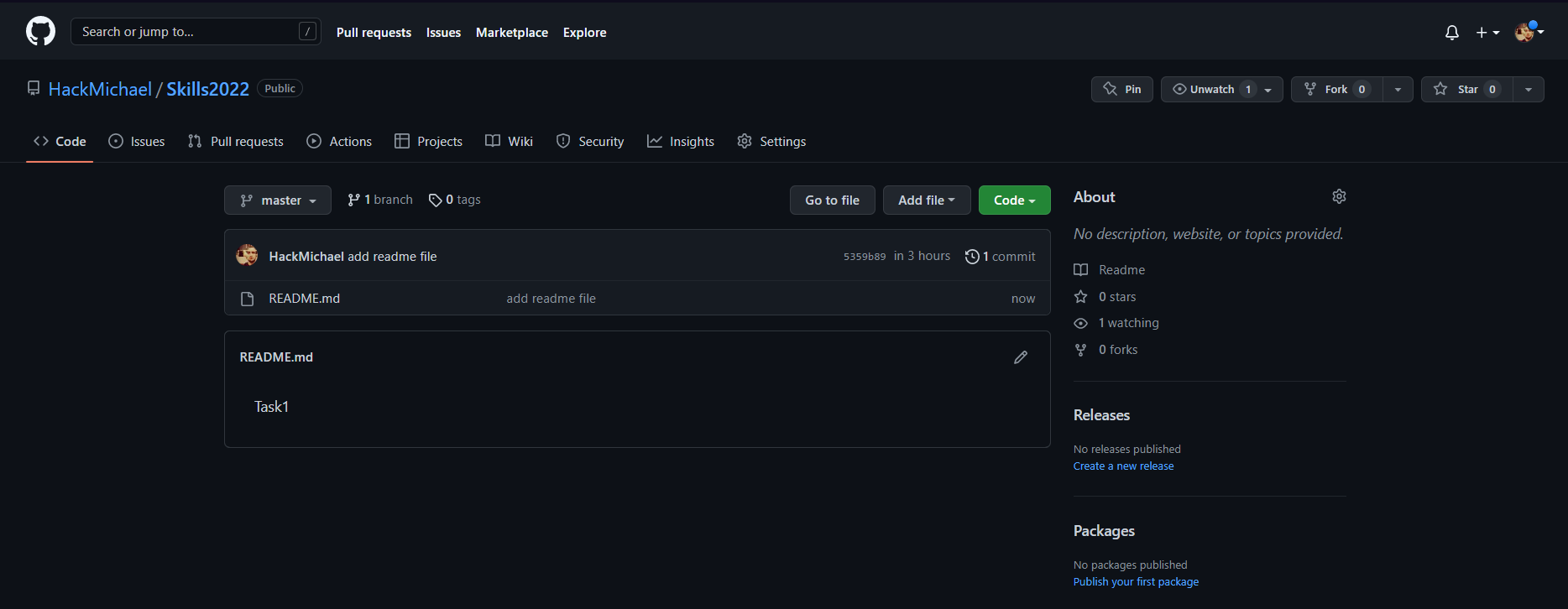Click the eye icon beside 1 watching

(x=1080, y=323)
